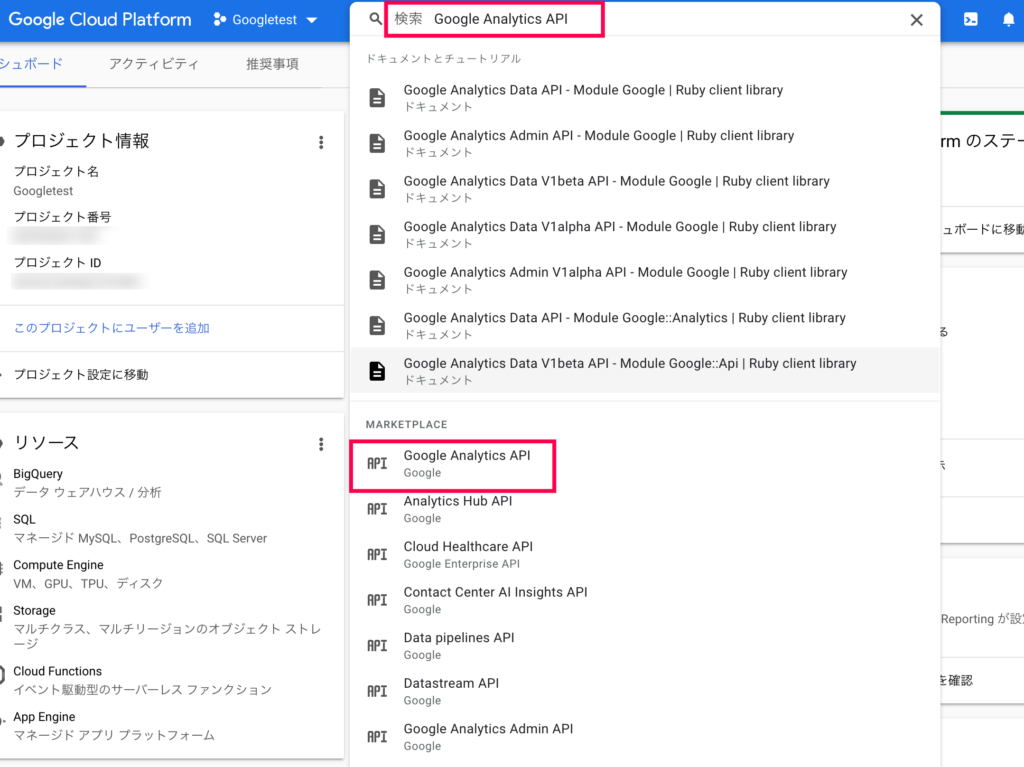Click API icon beside Google Analytics API

click(x=377, y=464)
